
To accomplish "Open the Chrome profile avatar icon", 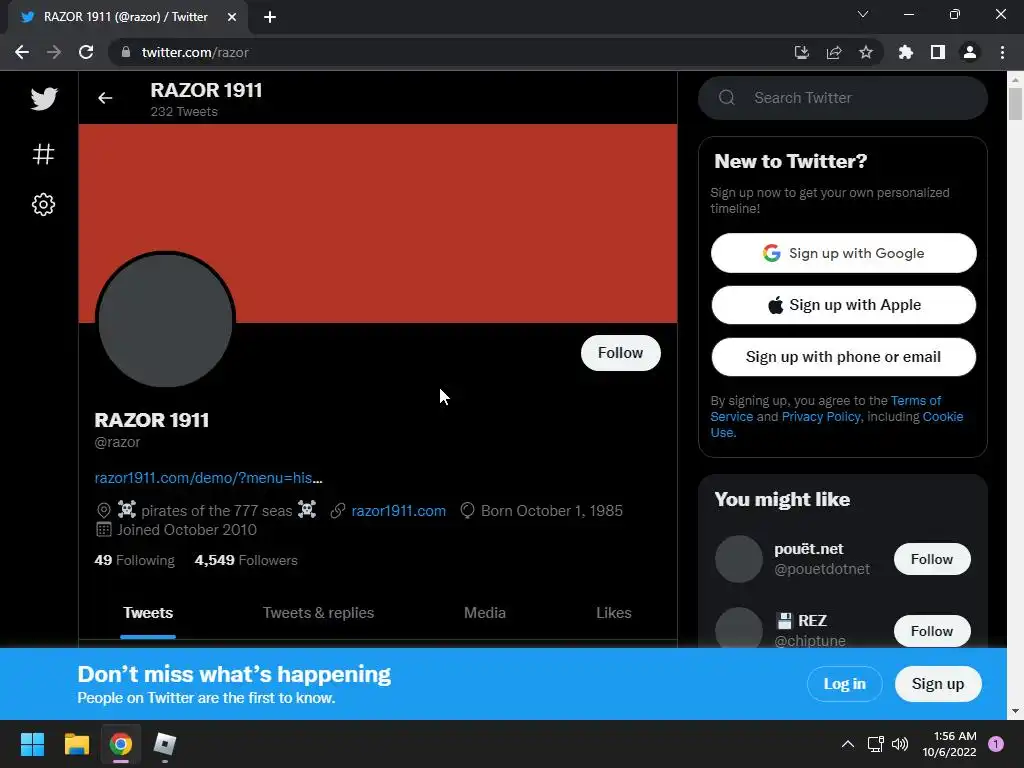I will click(x=970, y=52).
